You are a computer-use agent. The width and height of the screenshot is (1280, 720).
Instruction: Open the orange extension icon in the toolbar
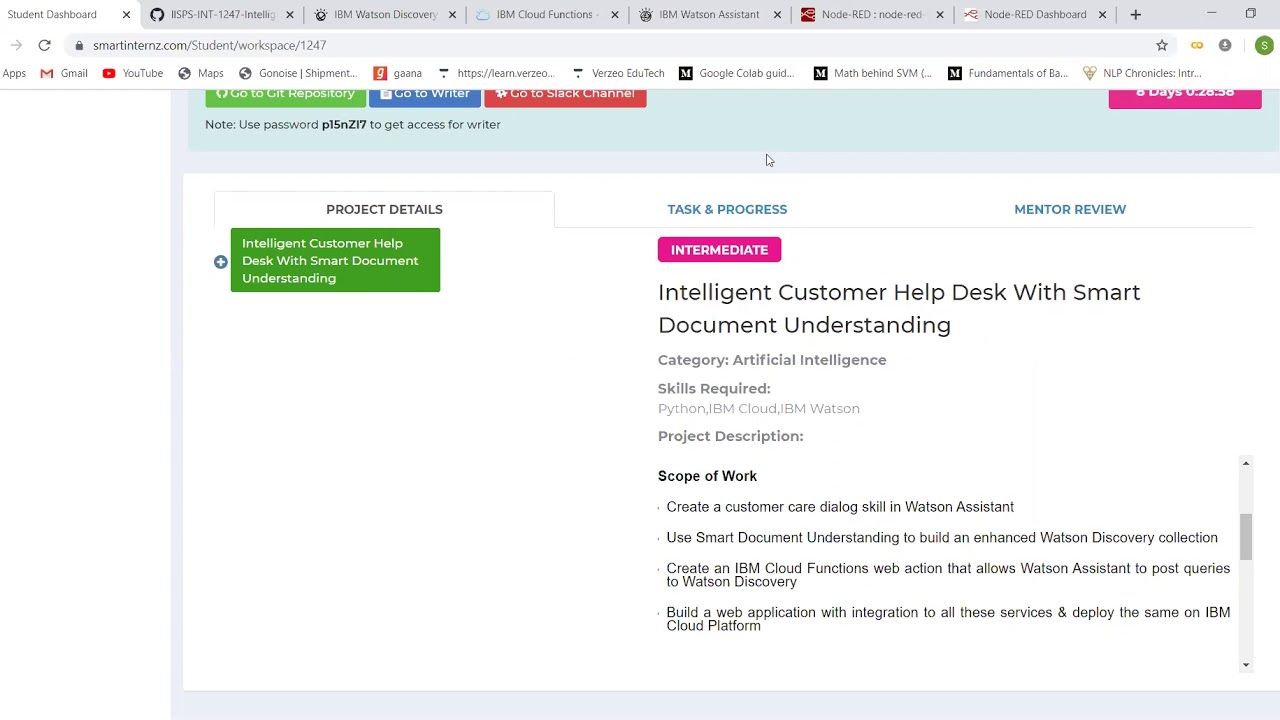[x=1197, y=45]
